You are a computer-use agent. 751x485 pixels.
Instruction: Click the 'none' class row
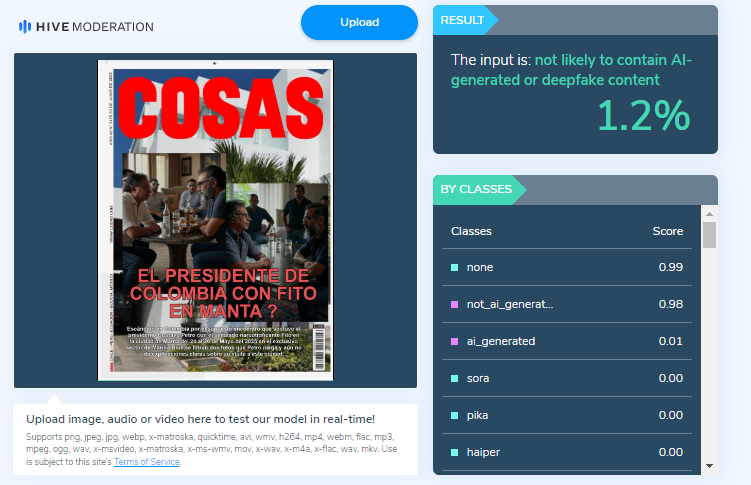[567, 267]
